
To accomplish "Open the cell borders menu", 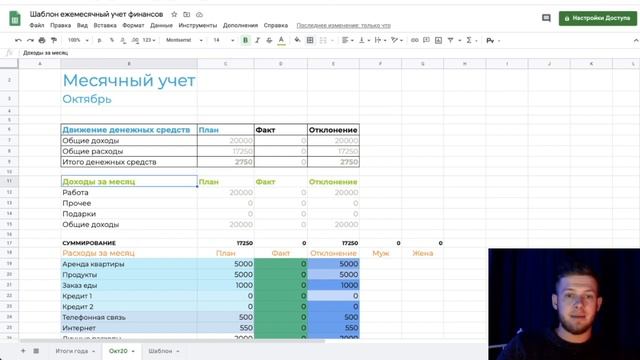I will [x=310, y=40].
